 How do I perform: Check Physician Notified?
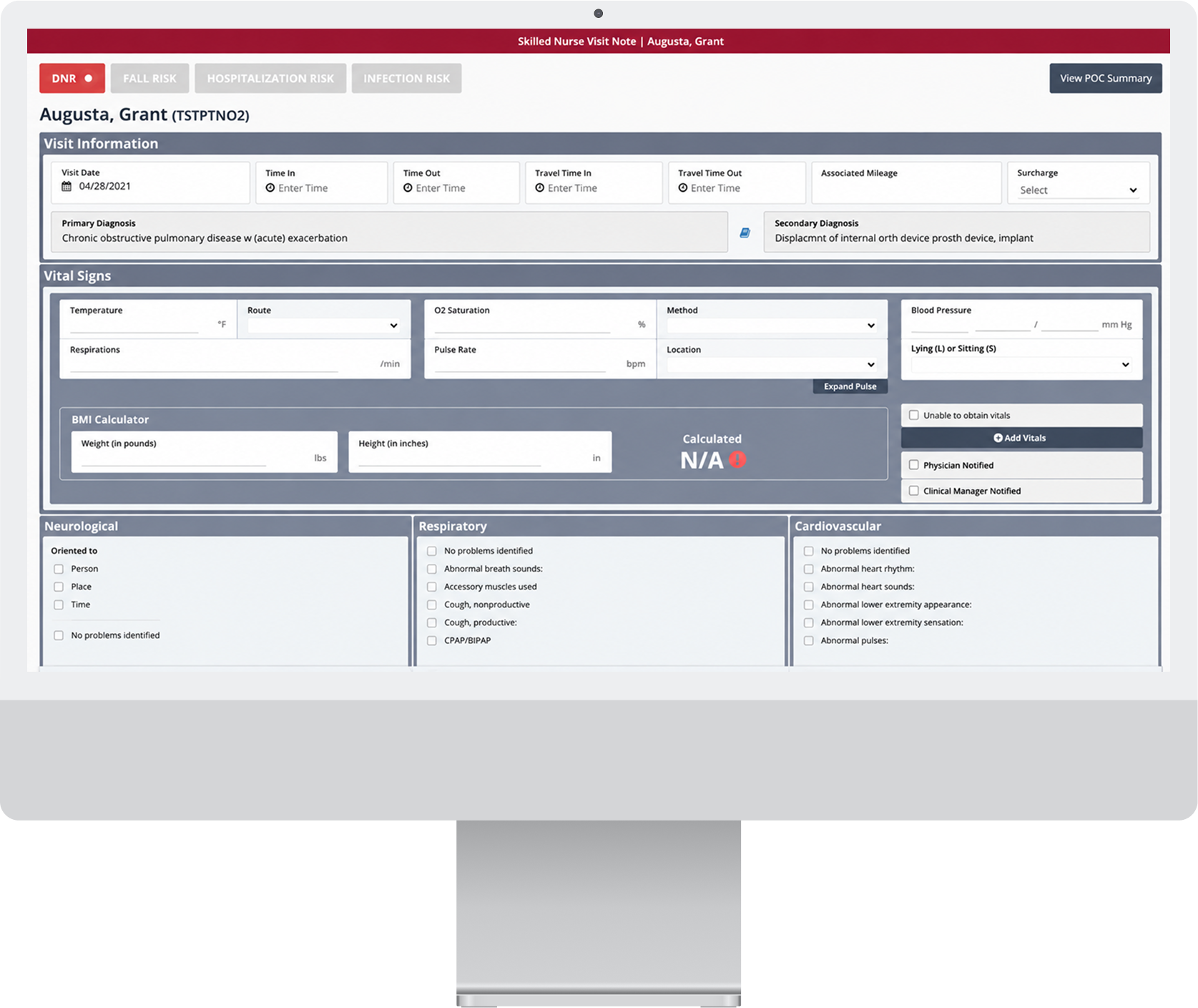coord(914,465)
